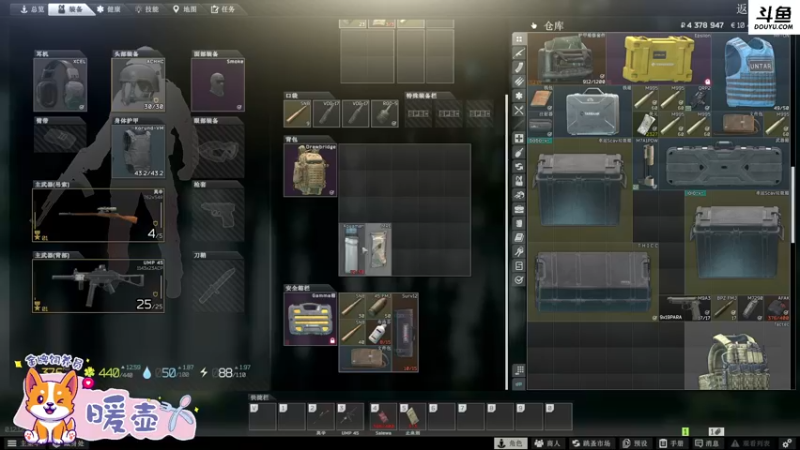Screen dimensions: 800x450
Task: Open the 健康 health tab
Action: [109, 9]
